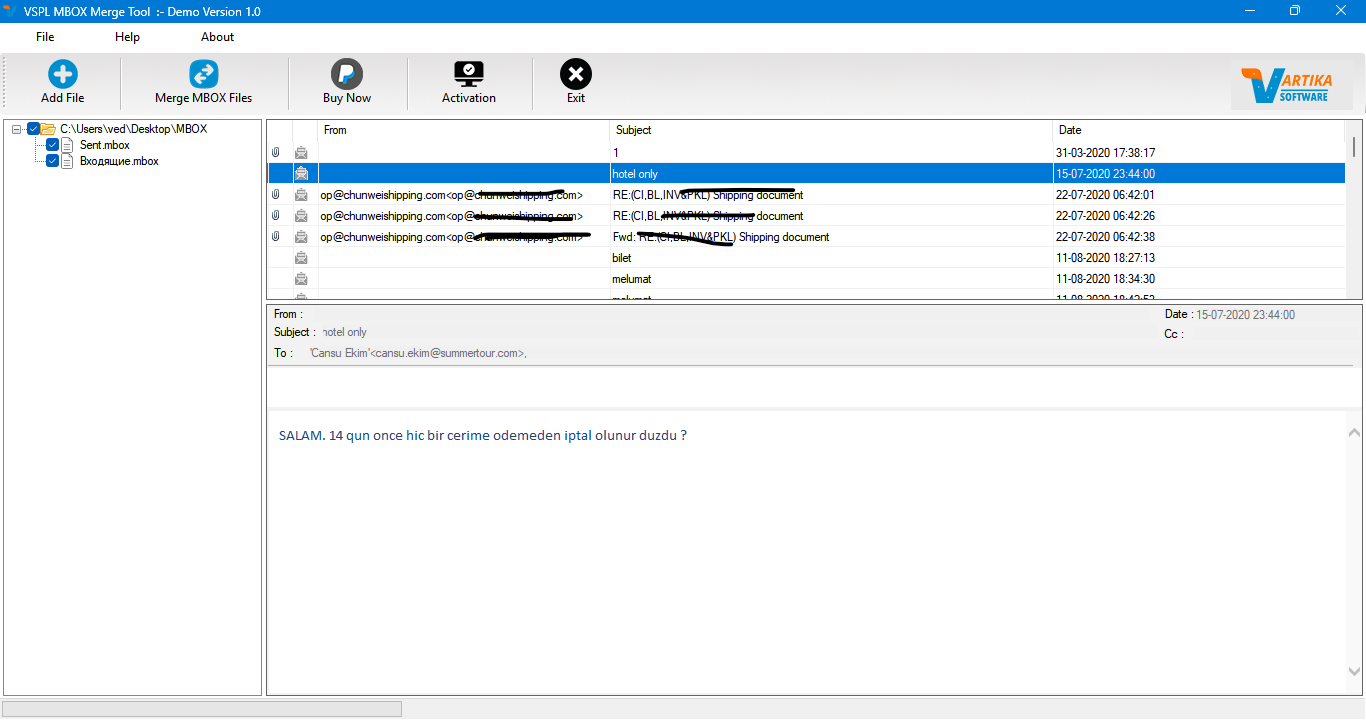The width and height of the screenshot is (1366, 720).
Task: Click envelope icon of the 06:42:26 email
Action: [x=301, y=216]
